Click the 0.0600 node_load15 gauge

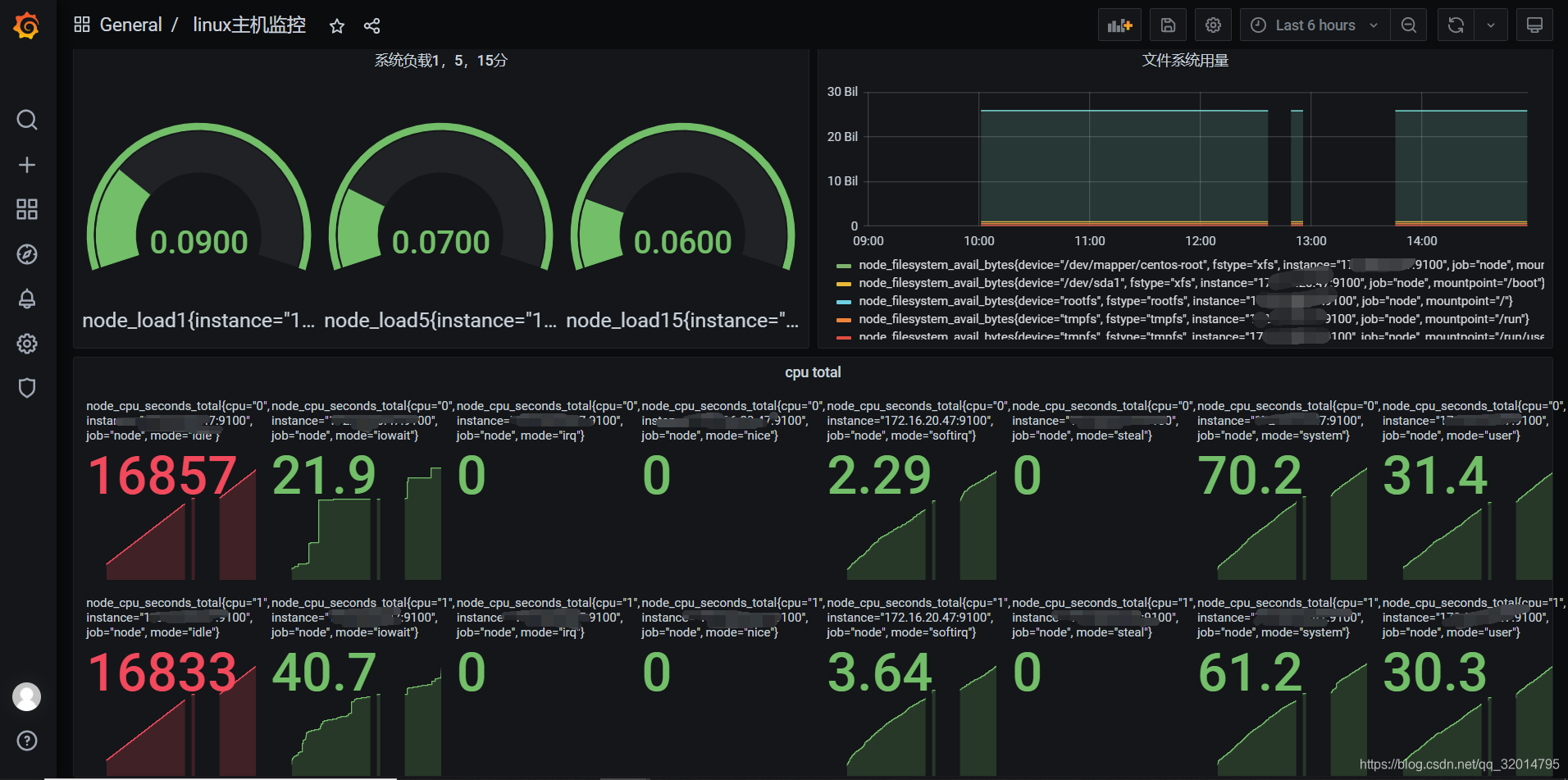[682, 198]
